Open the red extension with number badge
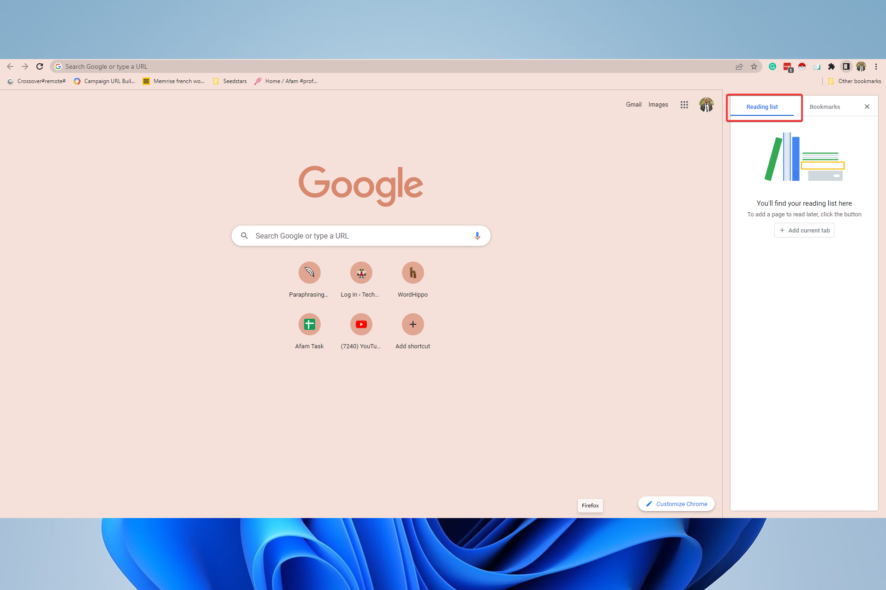The height and width of the screenshot is (590, 886). [788, 67]
